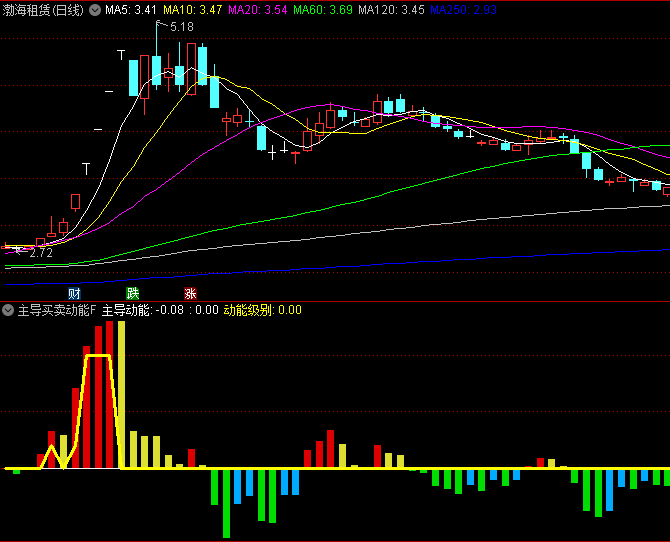
Task: Click the 动能级别: 0.00 value
Action: (263, 310)
